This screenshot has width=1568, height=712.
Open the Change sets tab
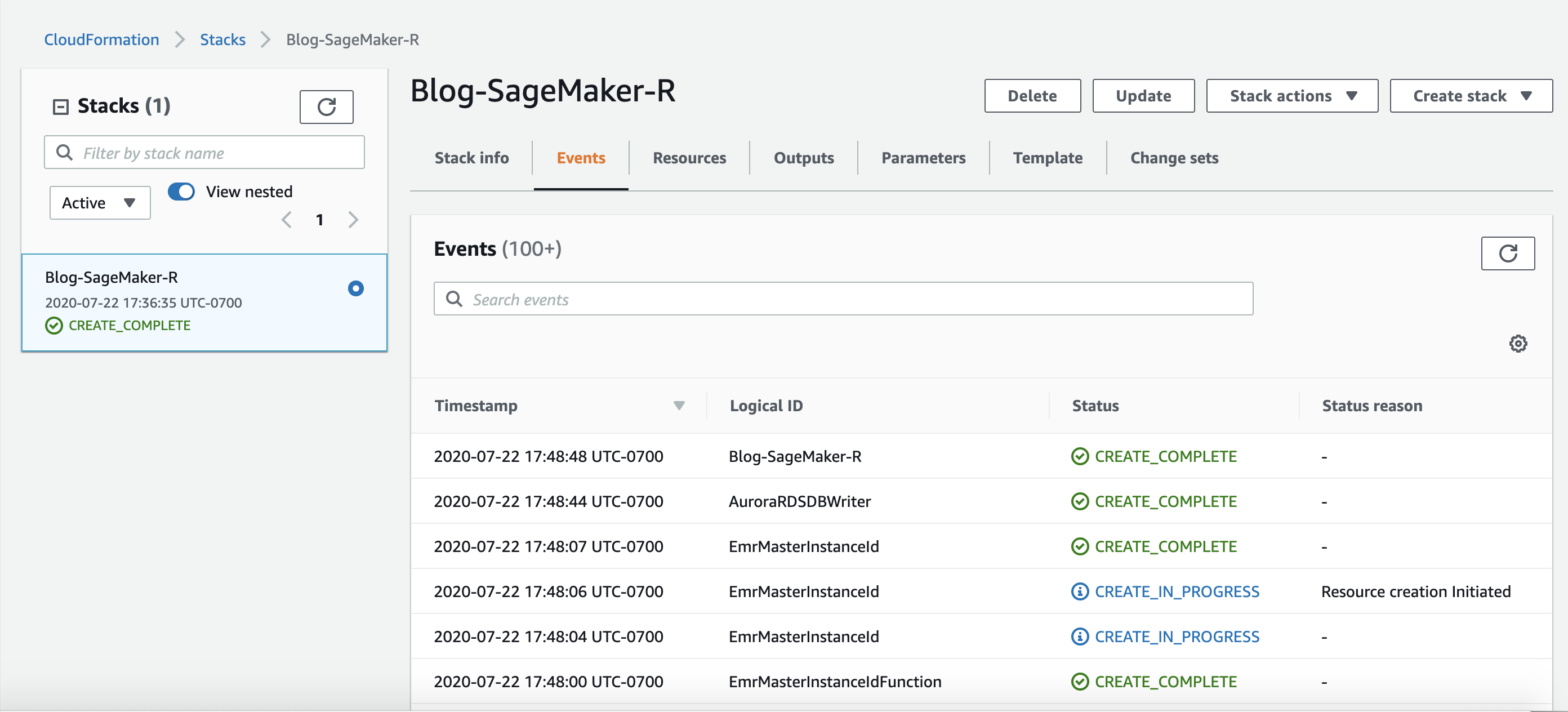pyautogui.click(x=1174, y=158)
